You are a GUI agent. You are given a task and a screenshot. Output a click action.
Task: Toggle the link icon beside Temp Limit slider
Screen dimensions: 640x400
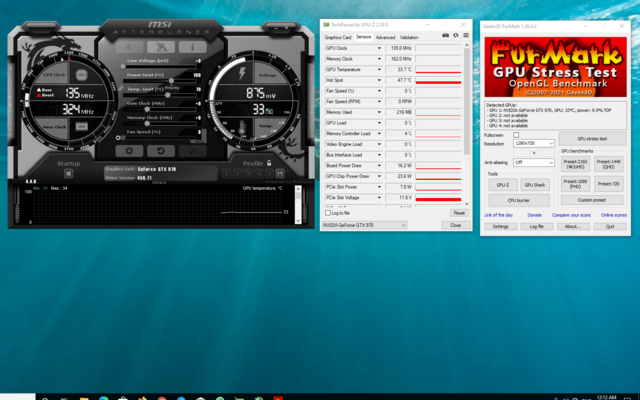click(x=121, y=88)
